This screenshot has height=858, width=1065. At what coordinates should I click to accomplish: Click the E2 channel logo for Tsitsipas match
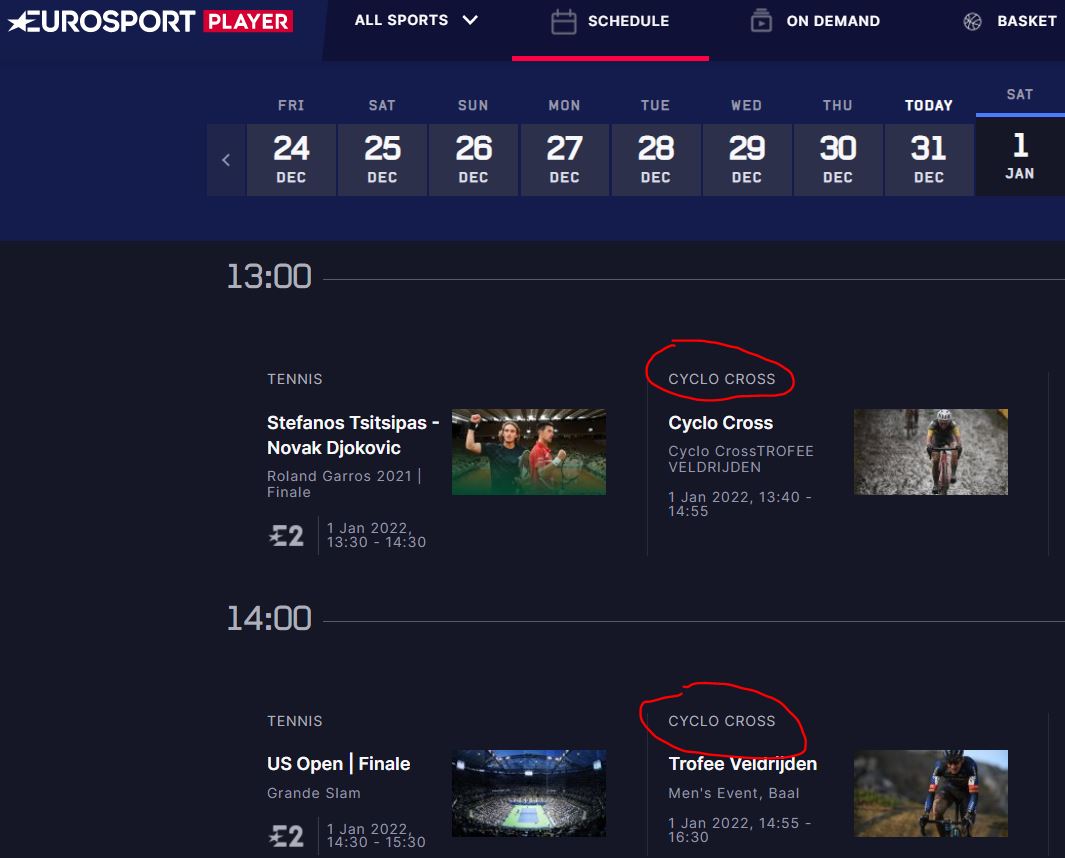(x=286, y=536)
